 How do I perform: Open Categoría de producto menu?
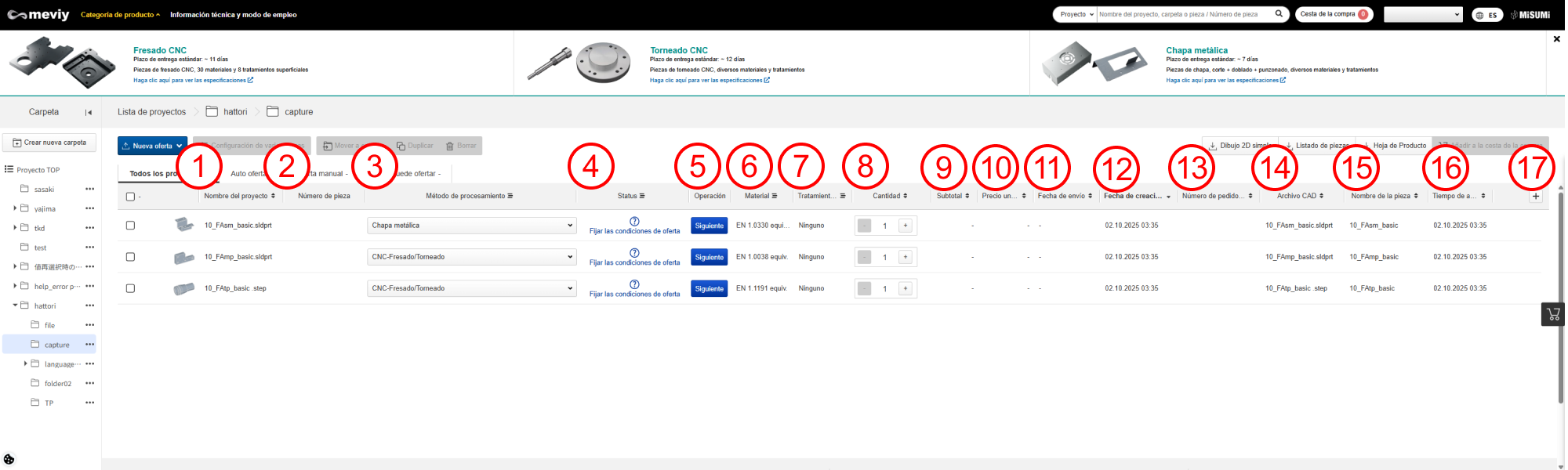pos(120,15)
